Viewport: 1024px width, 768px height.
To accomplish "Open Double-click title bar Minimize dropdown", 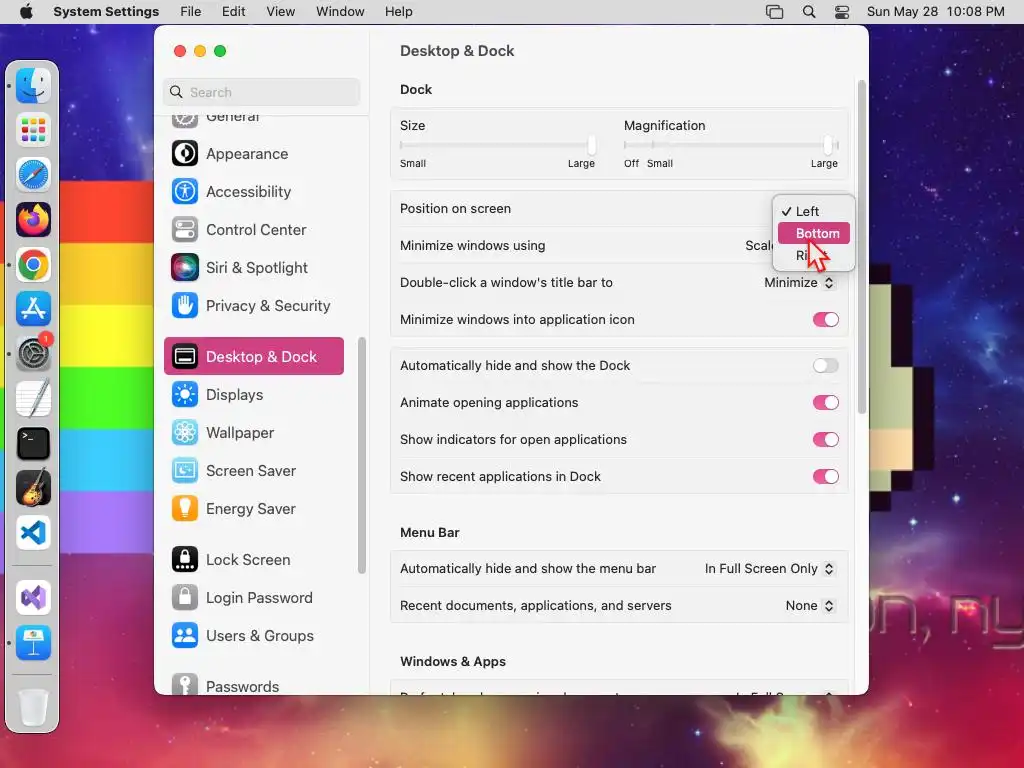I will pyautogui.click(x=799, y=282).
